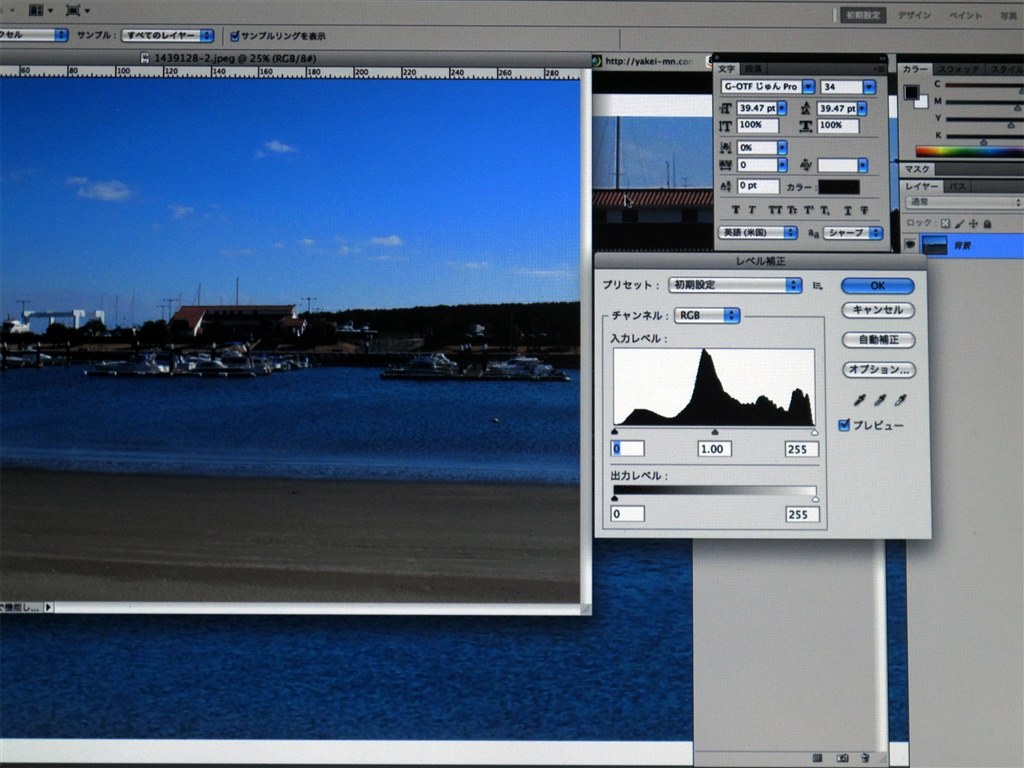Open the サンプル dropdown すべてのレイヤー
Image resolution: width=1024 pixels, height=768 pixels.
167,35
